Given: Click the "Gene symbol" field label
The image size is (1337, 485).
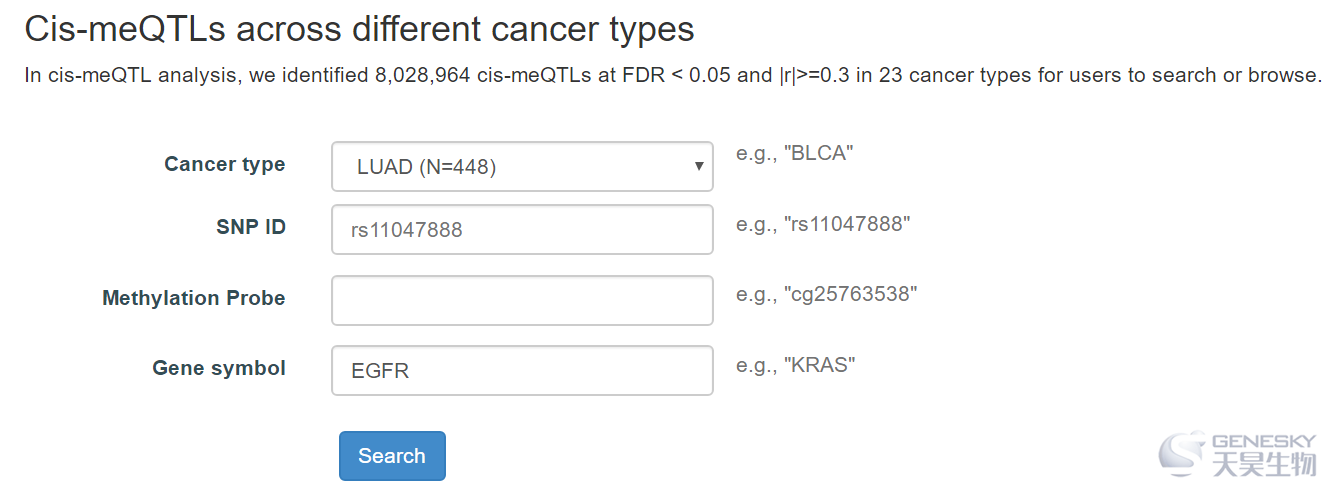Looking at the screenshot, I should coord(219,368).
